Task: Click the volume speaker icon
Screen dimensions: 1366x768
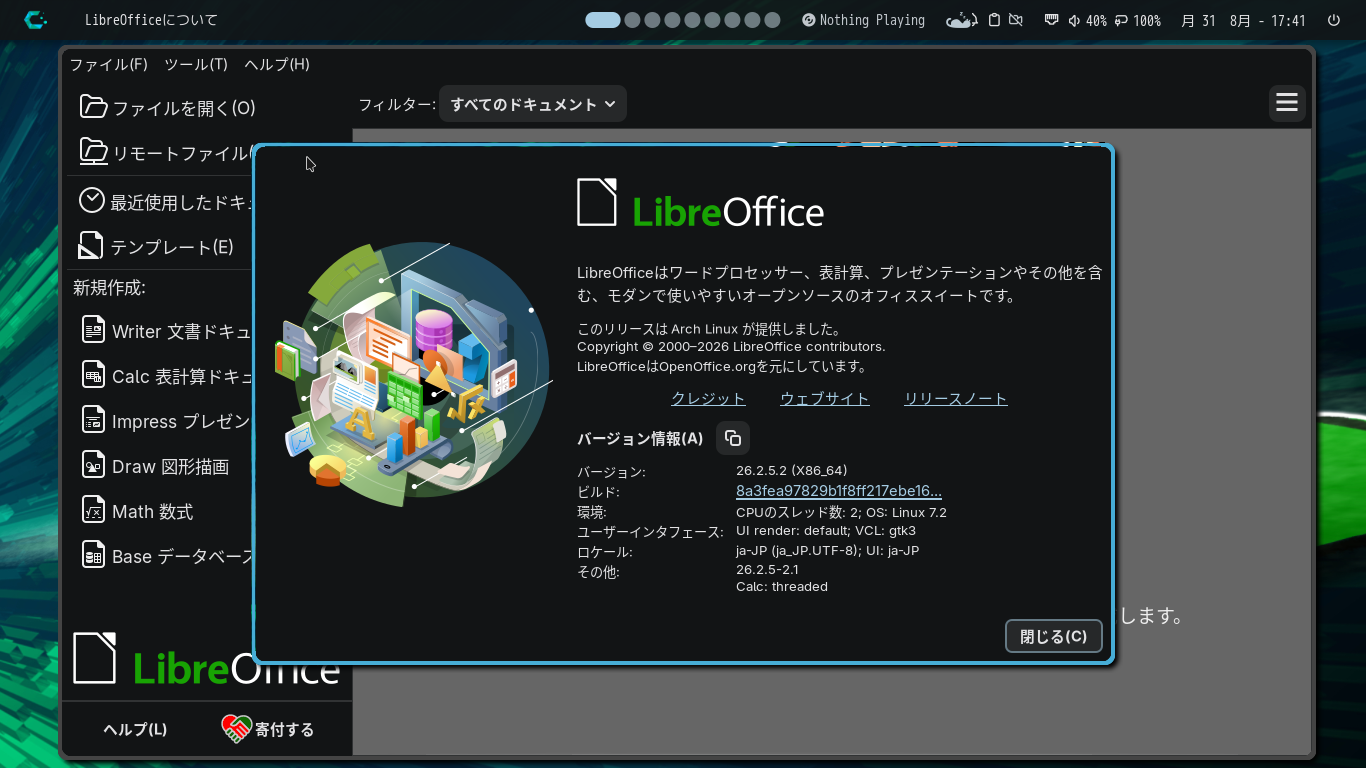Action: tap(1074, 20)
